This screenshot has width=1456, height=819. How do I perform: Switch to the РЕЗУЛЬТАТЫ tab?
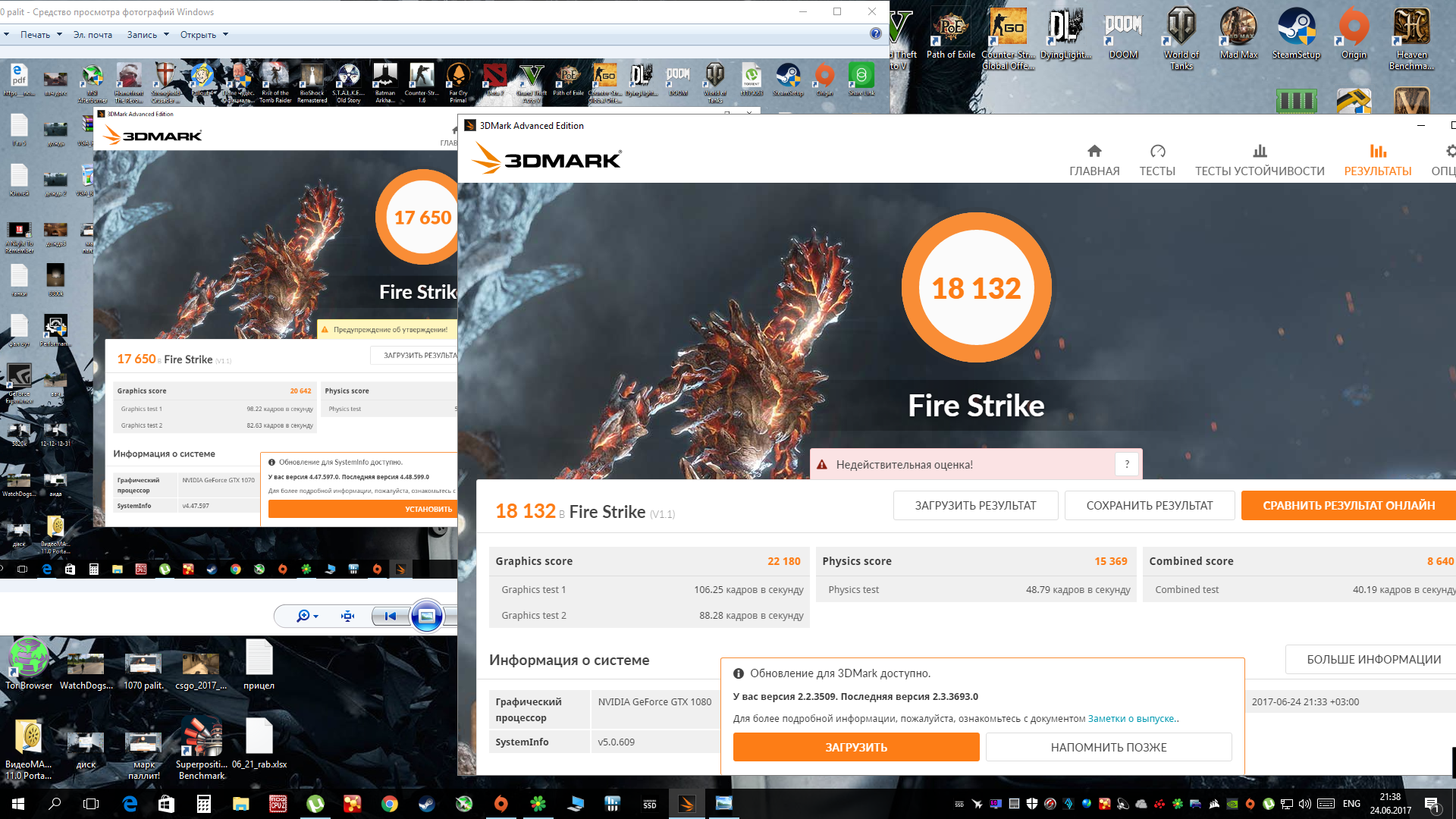pos(1377,160)
